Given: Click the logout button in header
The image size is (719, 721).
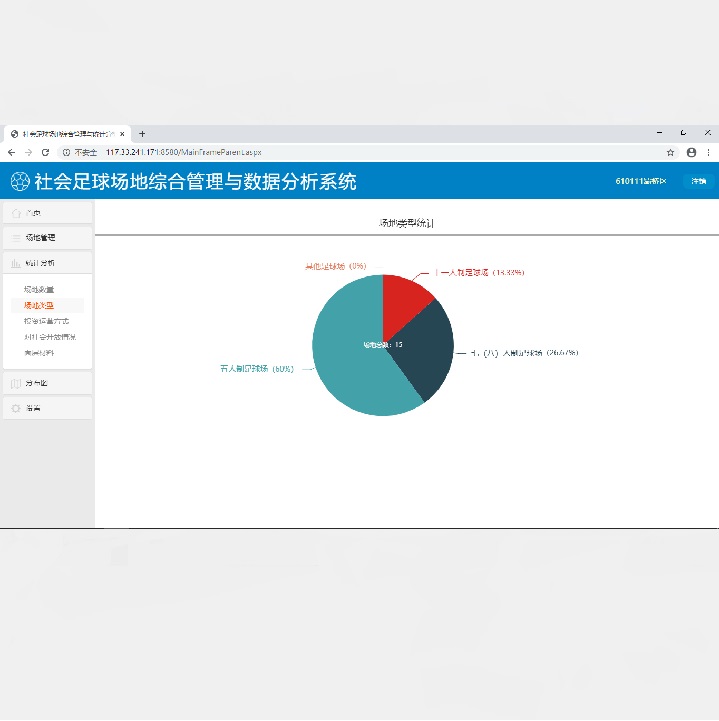Looking at the screenshot, I should click(x=698, y=181).
